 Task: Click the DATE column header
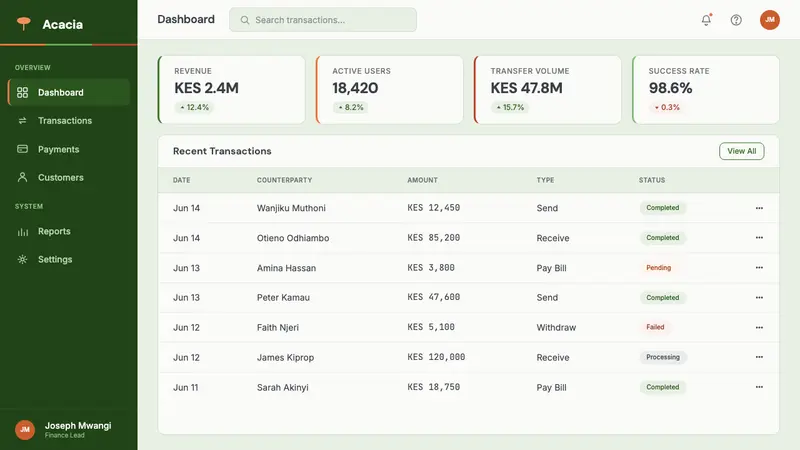(x=182, y=180)
